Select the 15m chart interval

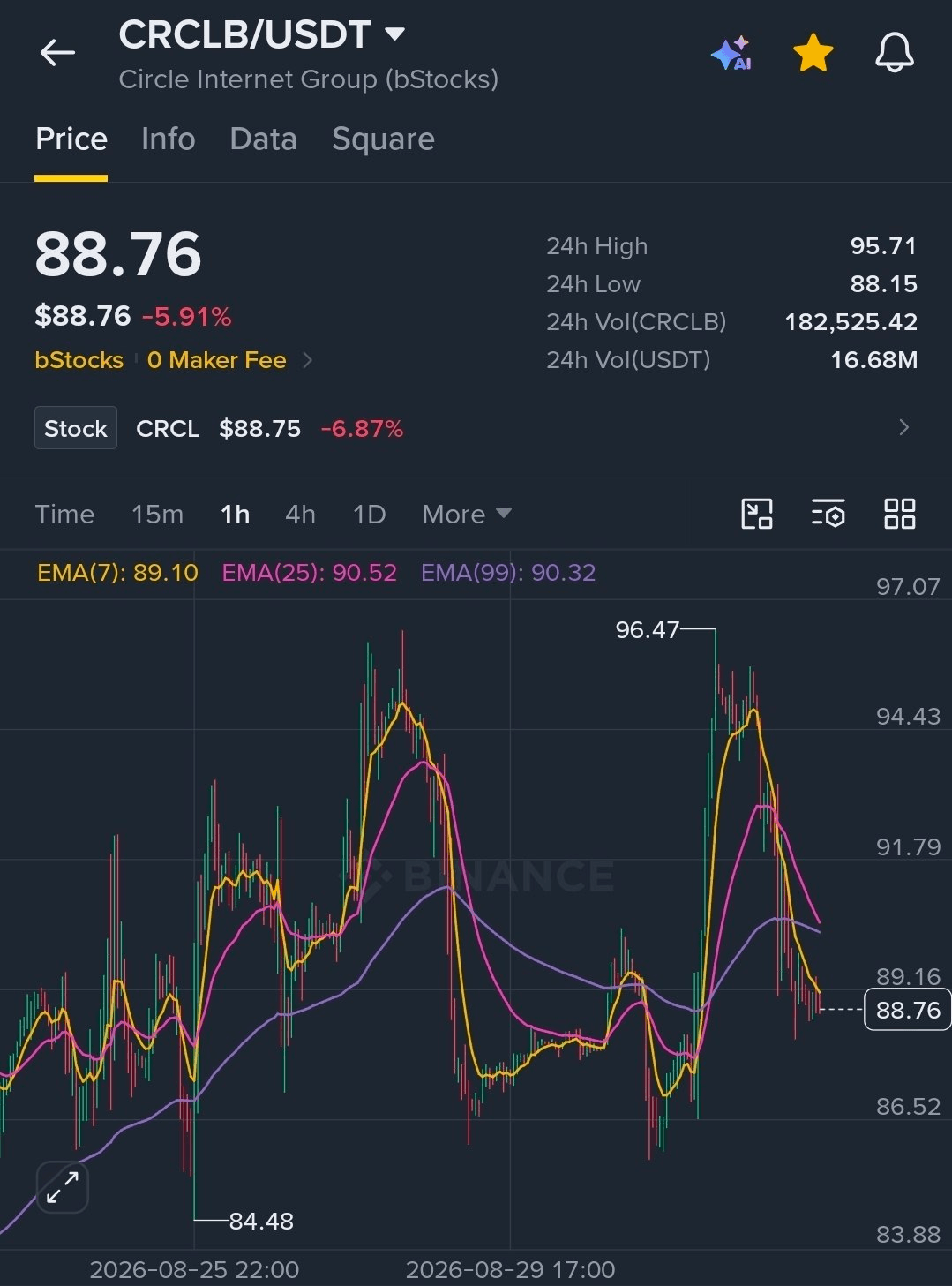click(157, 515)
